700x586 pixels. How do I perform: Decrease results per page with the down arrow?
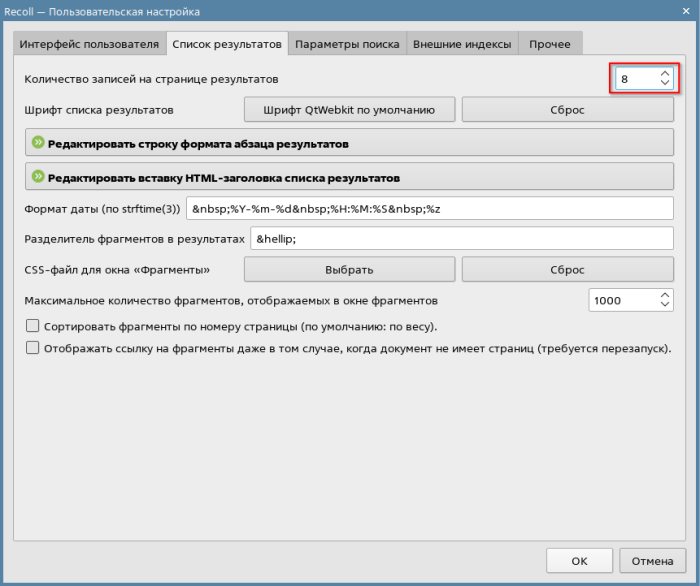point(665,83)
